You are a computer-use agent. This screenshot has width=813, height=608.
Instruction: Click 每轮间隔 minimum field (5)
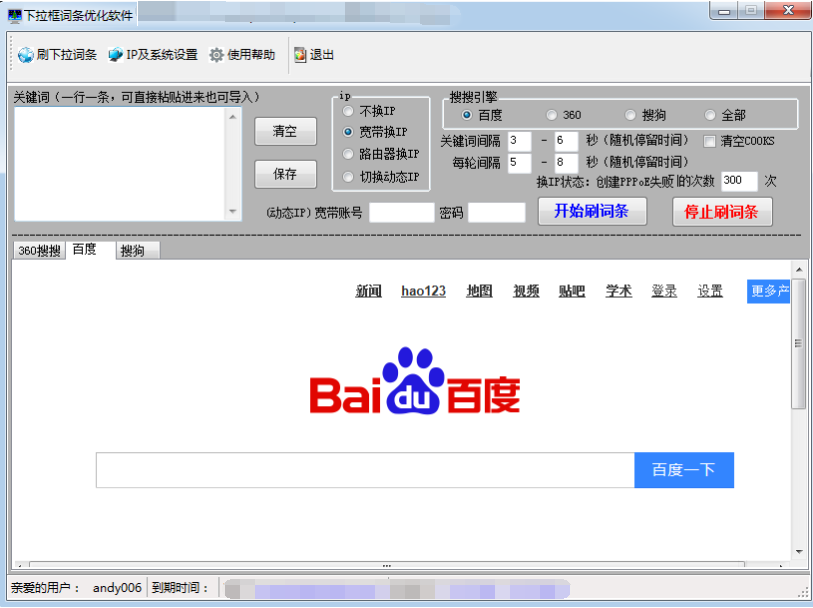519,163
